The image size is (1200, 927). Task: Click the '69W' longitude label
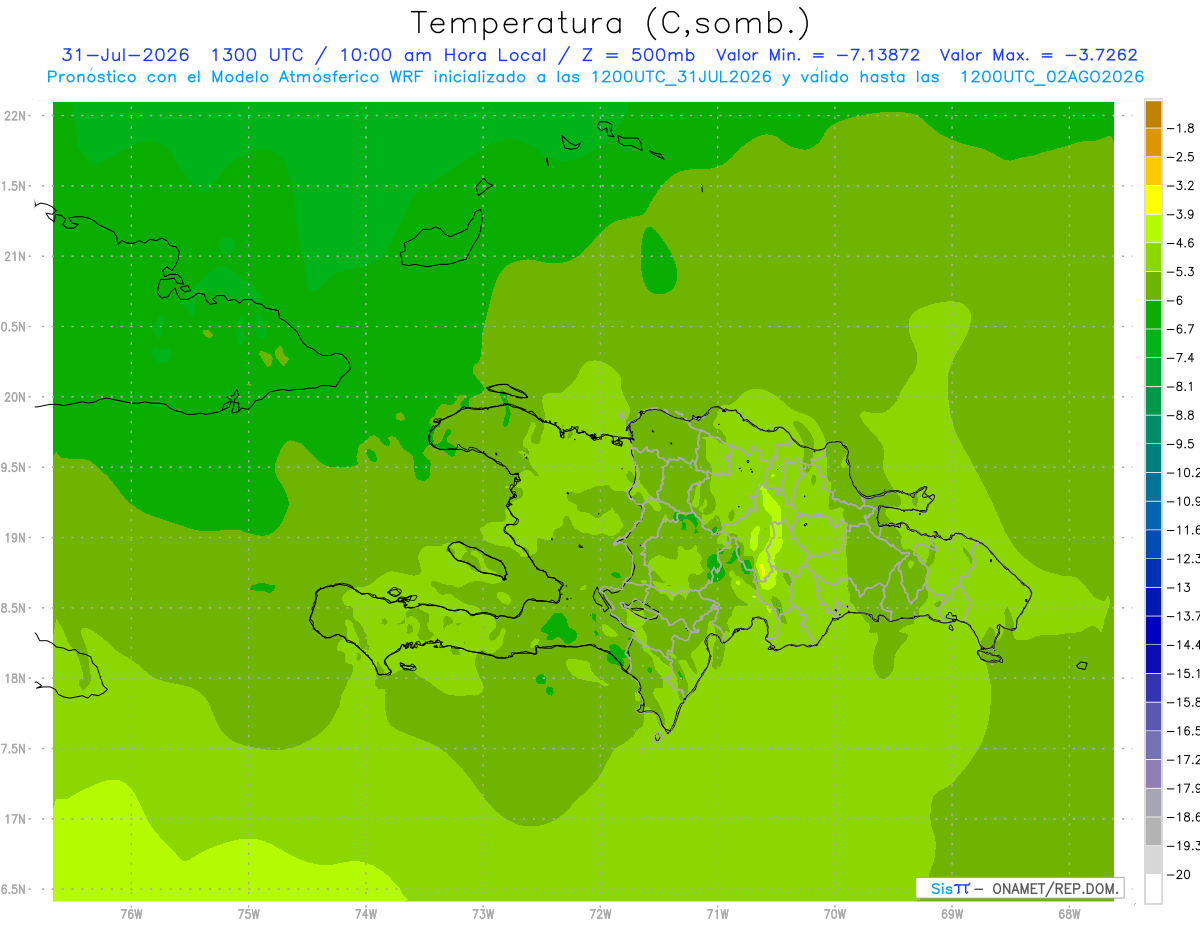click(x=952, y=914)
